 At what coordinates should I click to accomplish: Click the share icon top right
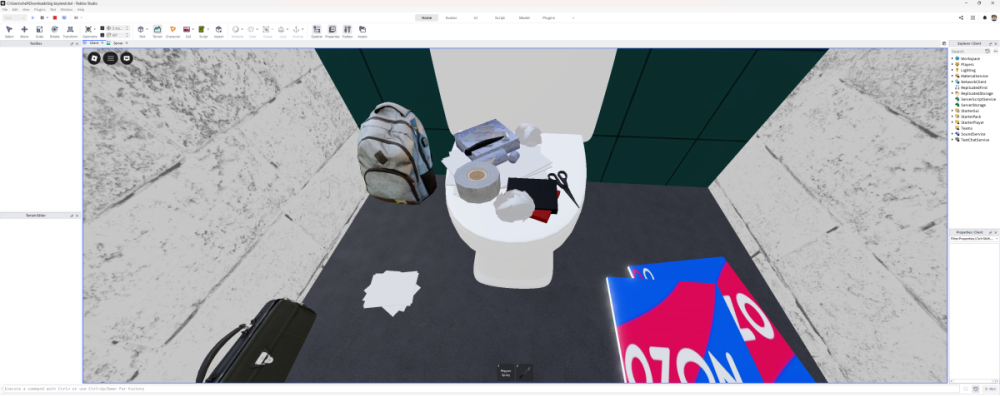click(x=961, y=18)
